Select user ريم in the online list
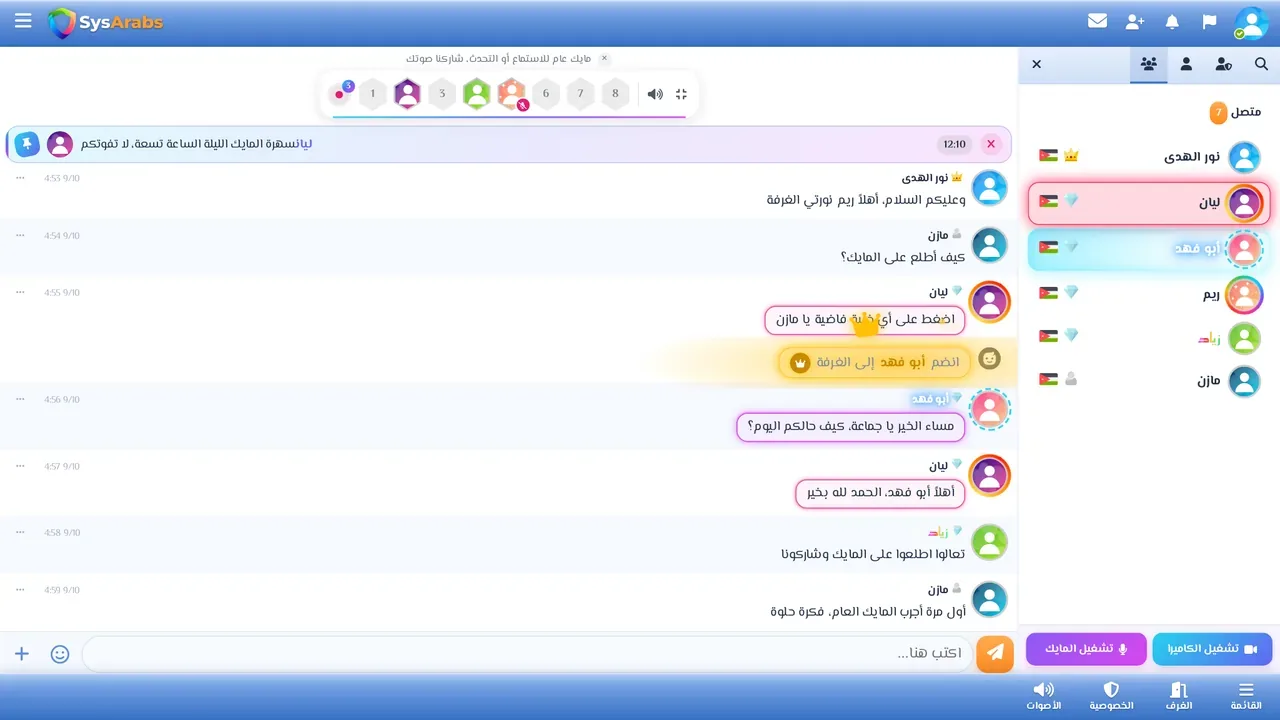1280x720 pixels. [x=1149, y=295]
